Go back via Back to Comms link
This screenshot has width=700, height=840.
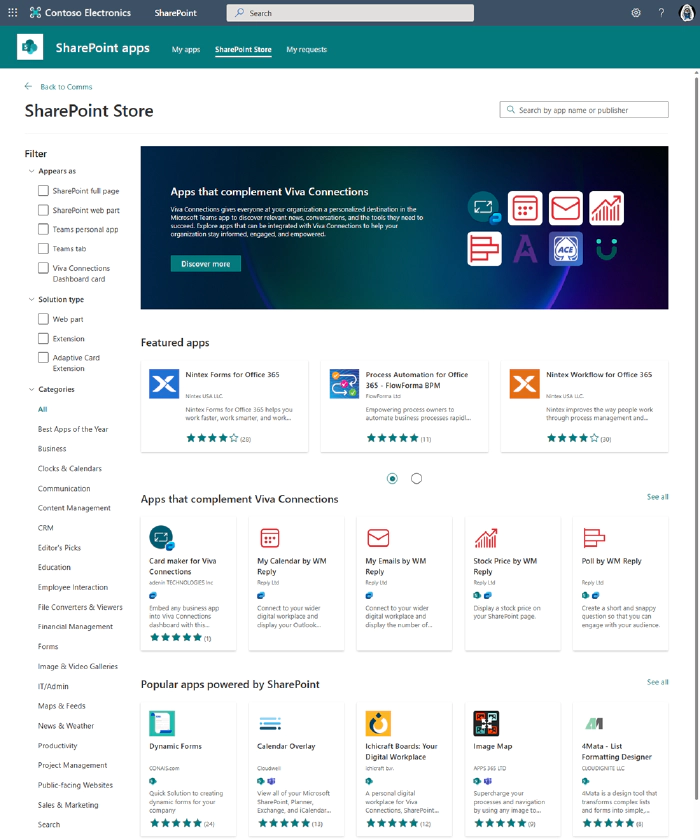pos(66,87)
